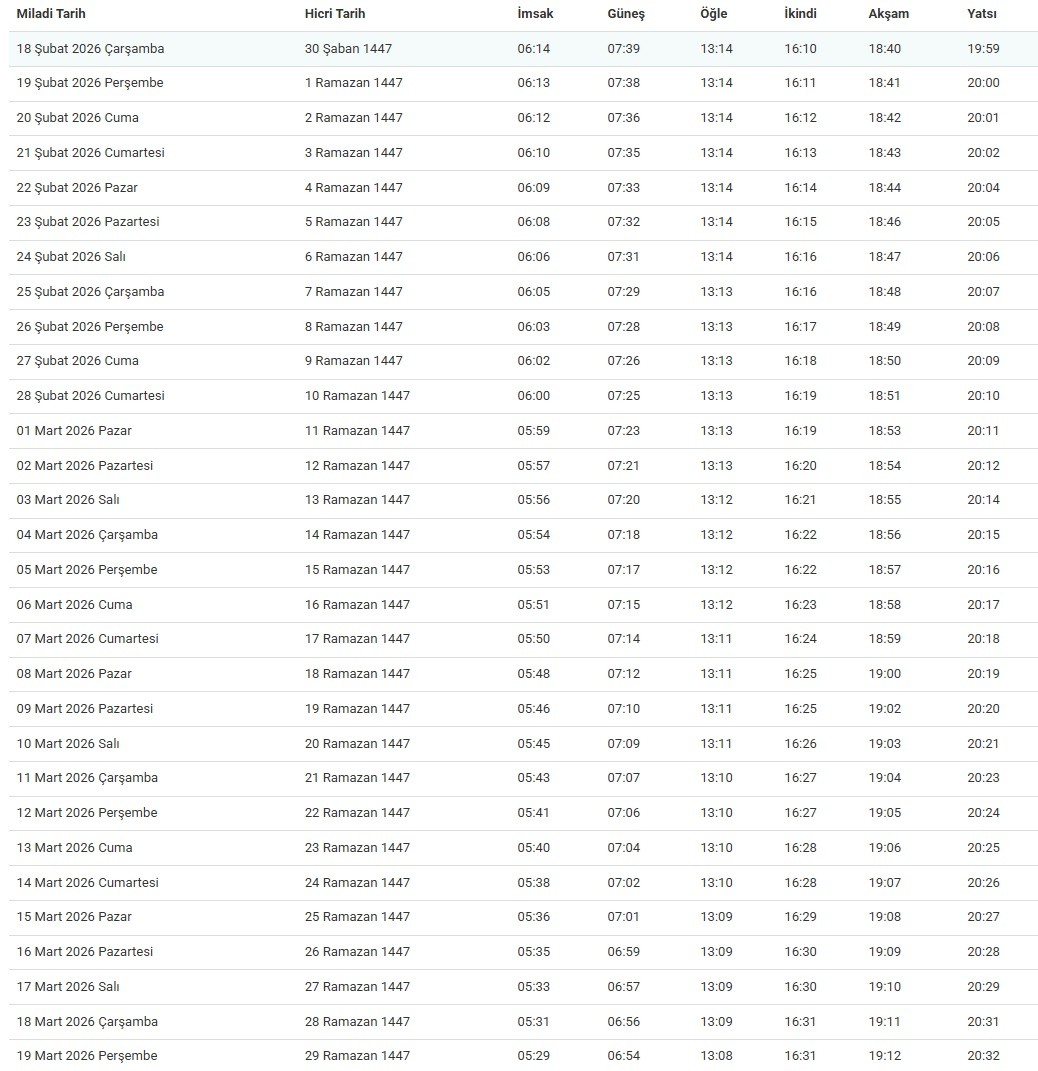Click Yatsı time 20:32 in last row
The width and height of the screenshot is (1038, 1071).
(983, 1056)
